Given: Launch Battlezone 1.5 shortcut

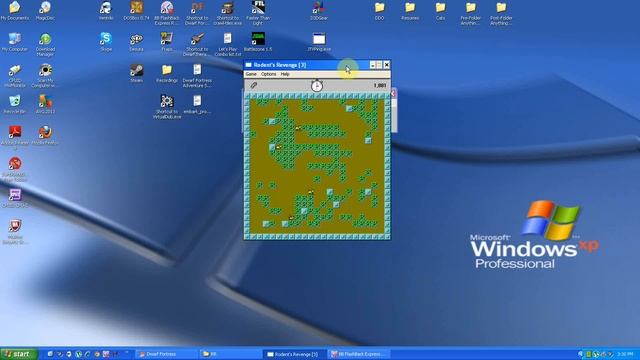Looking at the screenshot, I should 258,42.
